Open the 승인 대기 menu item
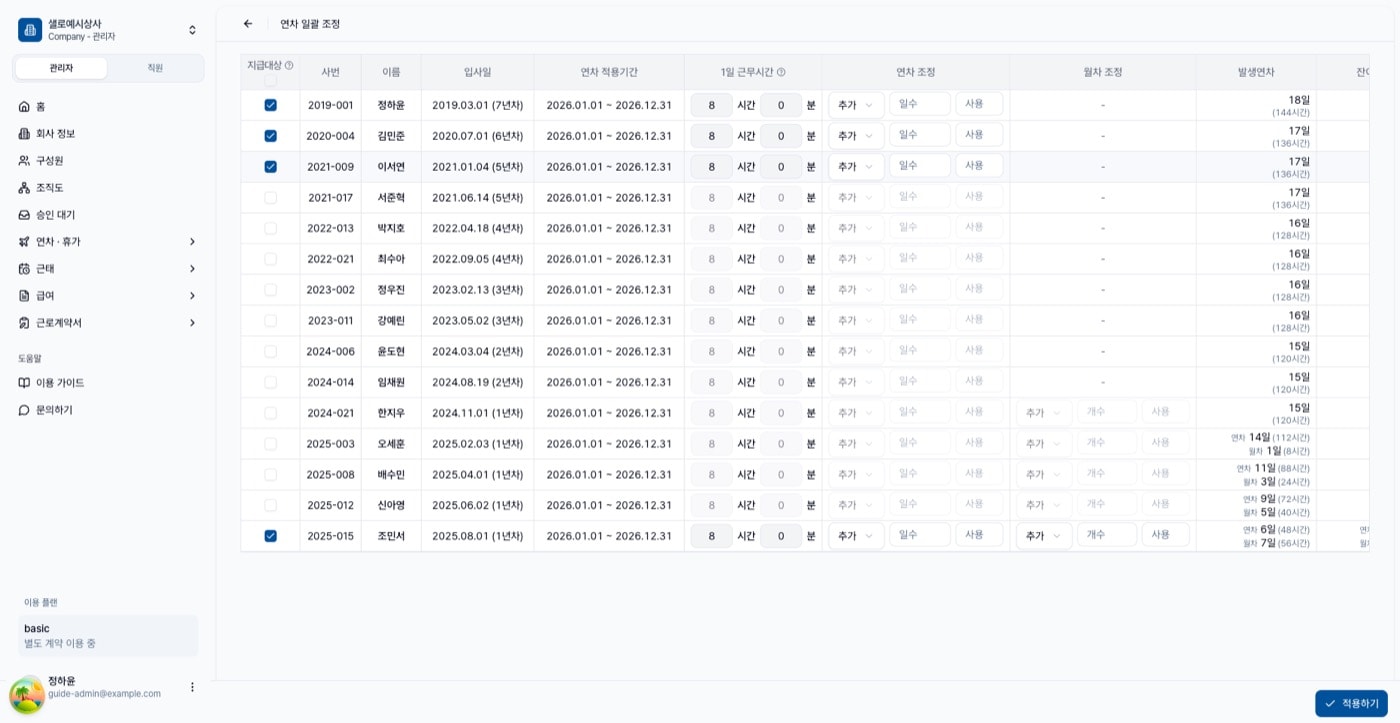 point(108,214)
